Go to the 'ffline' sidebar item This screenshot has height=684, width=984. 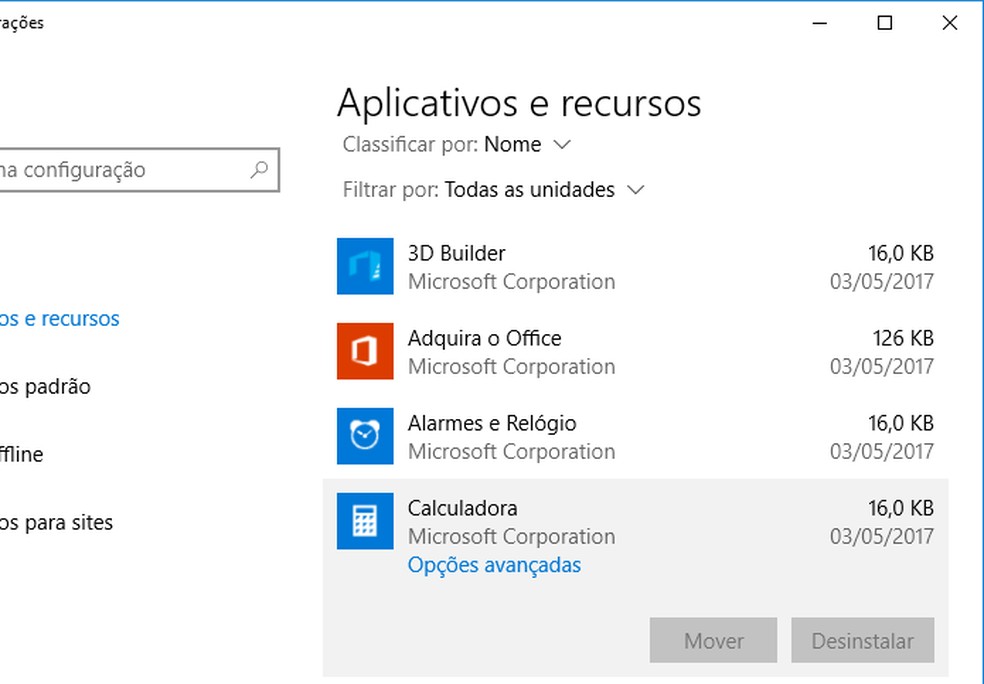pos(22,454)
